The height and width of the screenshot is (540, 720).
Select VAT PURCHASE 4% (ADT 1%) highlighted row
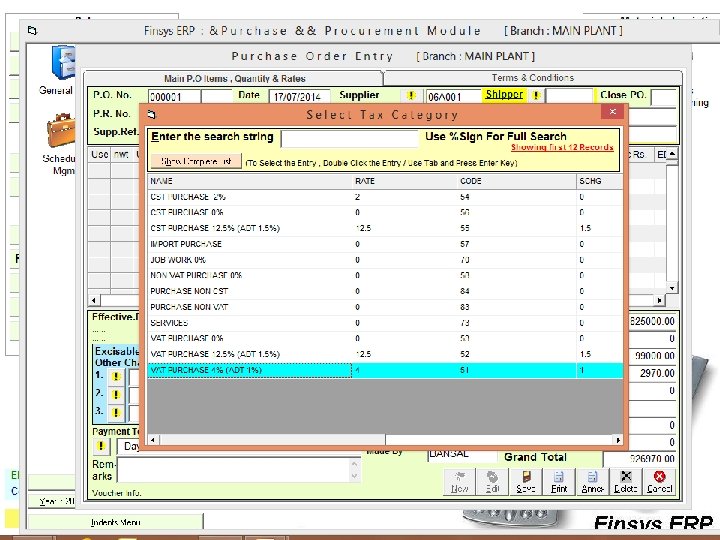385,370
